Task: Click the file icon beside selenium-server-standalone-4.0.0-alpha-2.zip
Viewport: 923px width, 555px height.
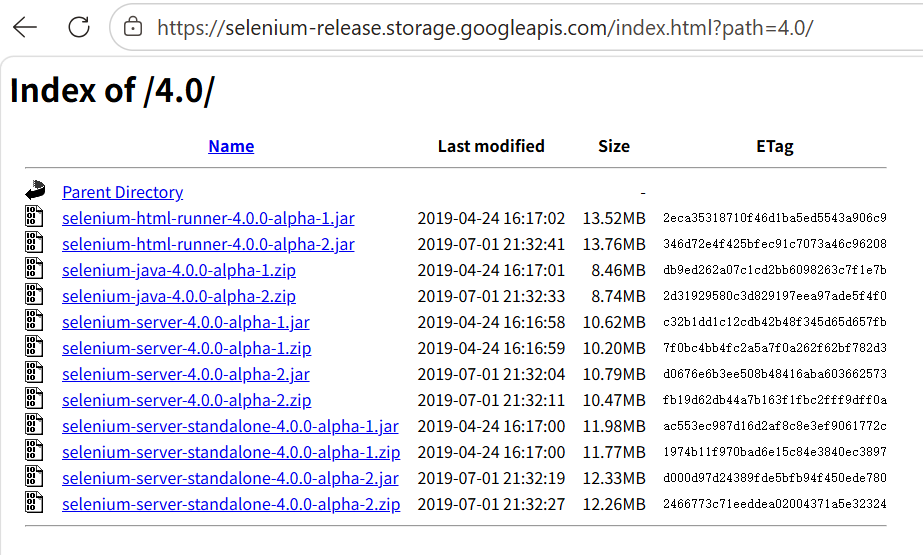Action: coord(35,504)
